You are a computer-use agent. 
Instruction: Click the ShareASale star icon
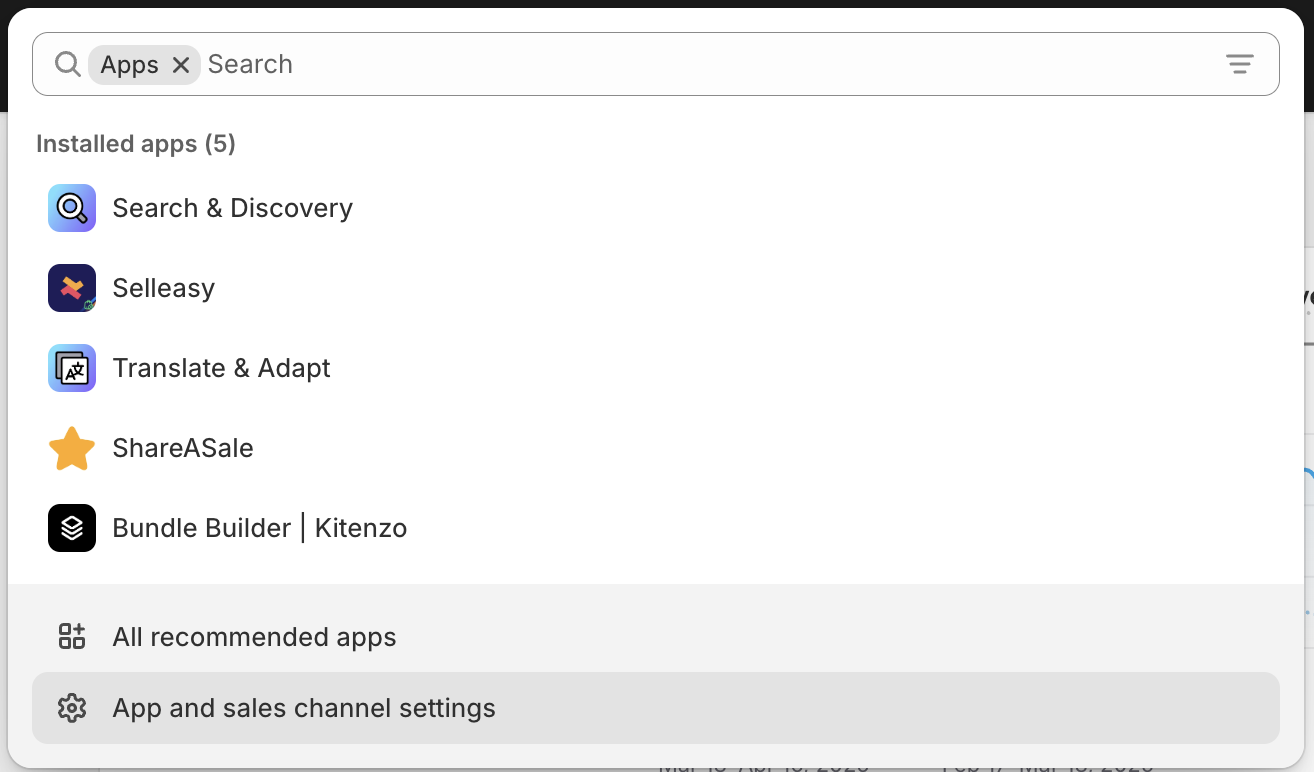(72, 448)
